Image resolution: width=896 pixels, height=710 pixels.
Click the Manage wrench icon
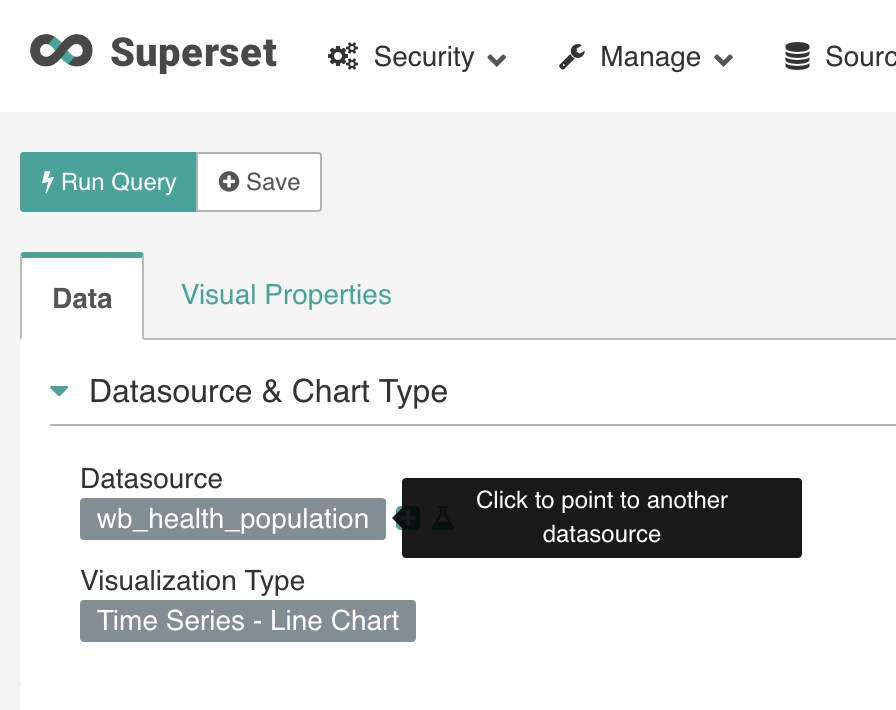[572, 57]
